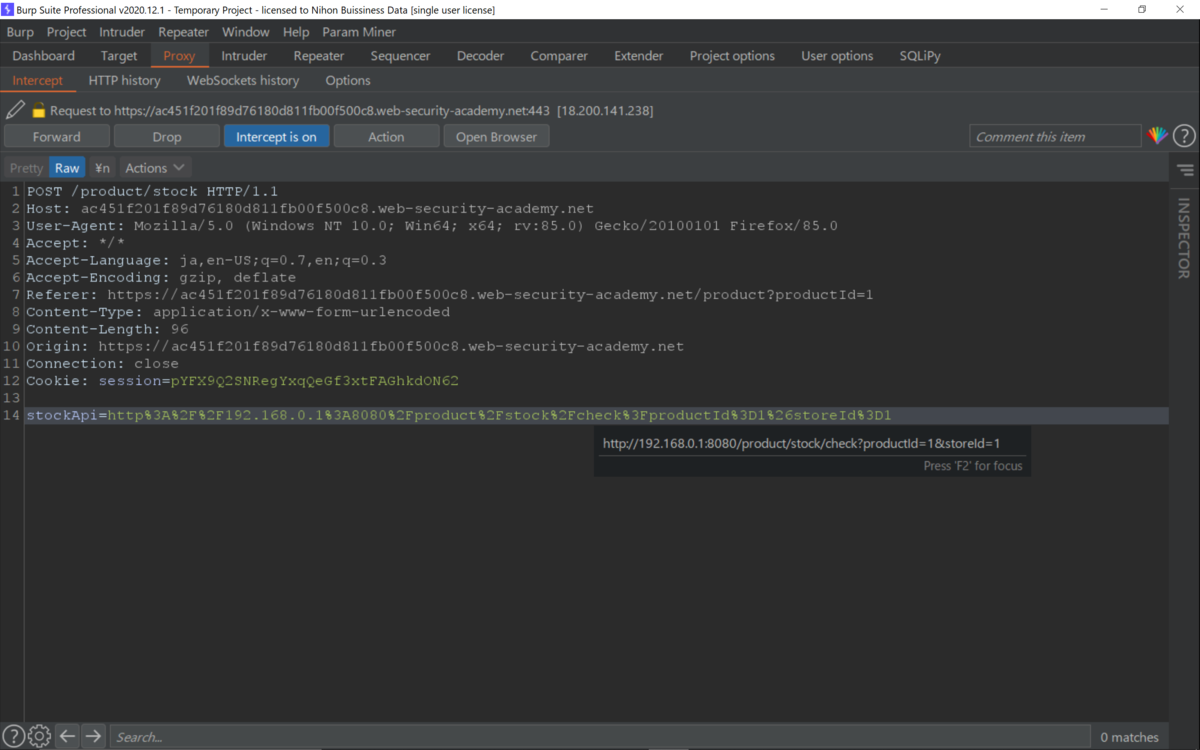Image resolution: width=1200 pixels, height=750 pixels.
Task: Click the Referer header line
Action: click(450, 294)
